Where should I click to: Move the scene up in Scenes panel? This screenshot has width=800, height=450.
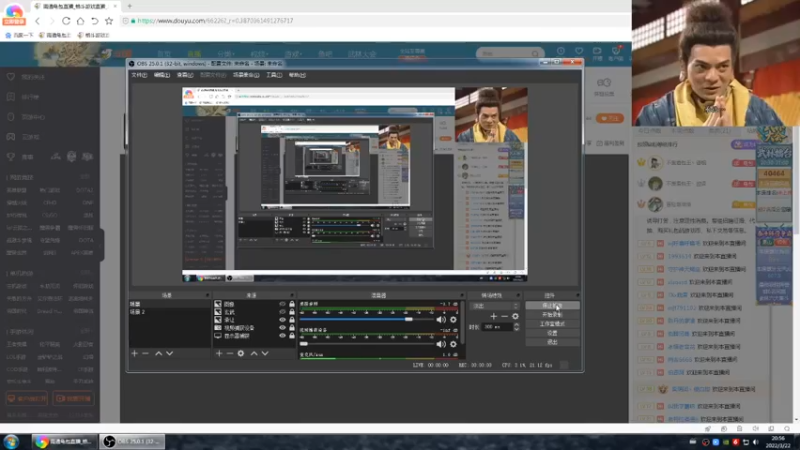(159, 353)
